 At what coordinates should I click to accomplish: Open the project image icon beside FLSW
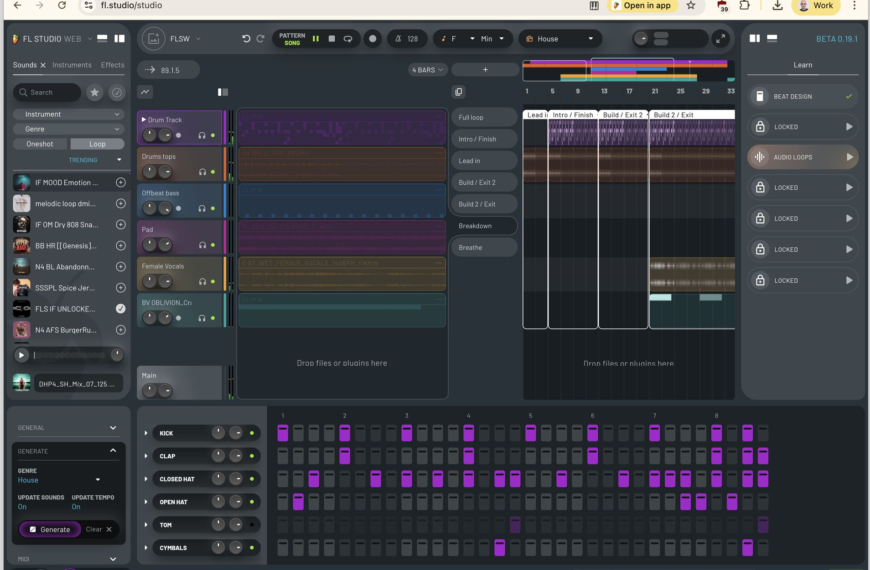(154, 39)
